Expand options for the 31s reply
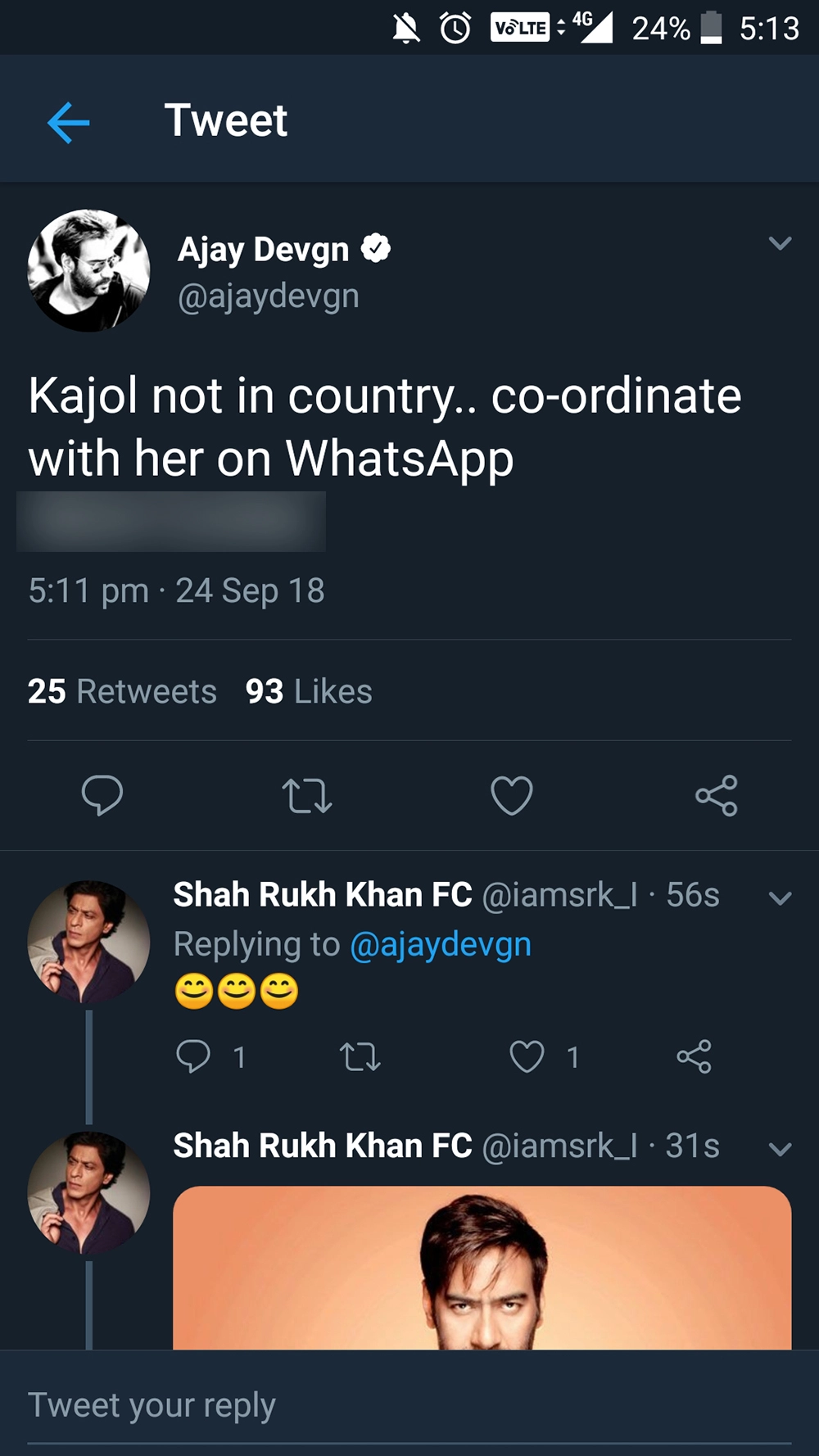The height and width of the screenshot is (1456, 819). [780, 1149]
